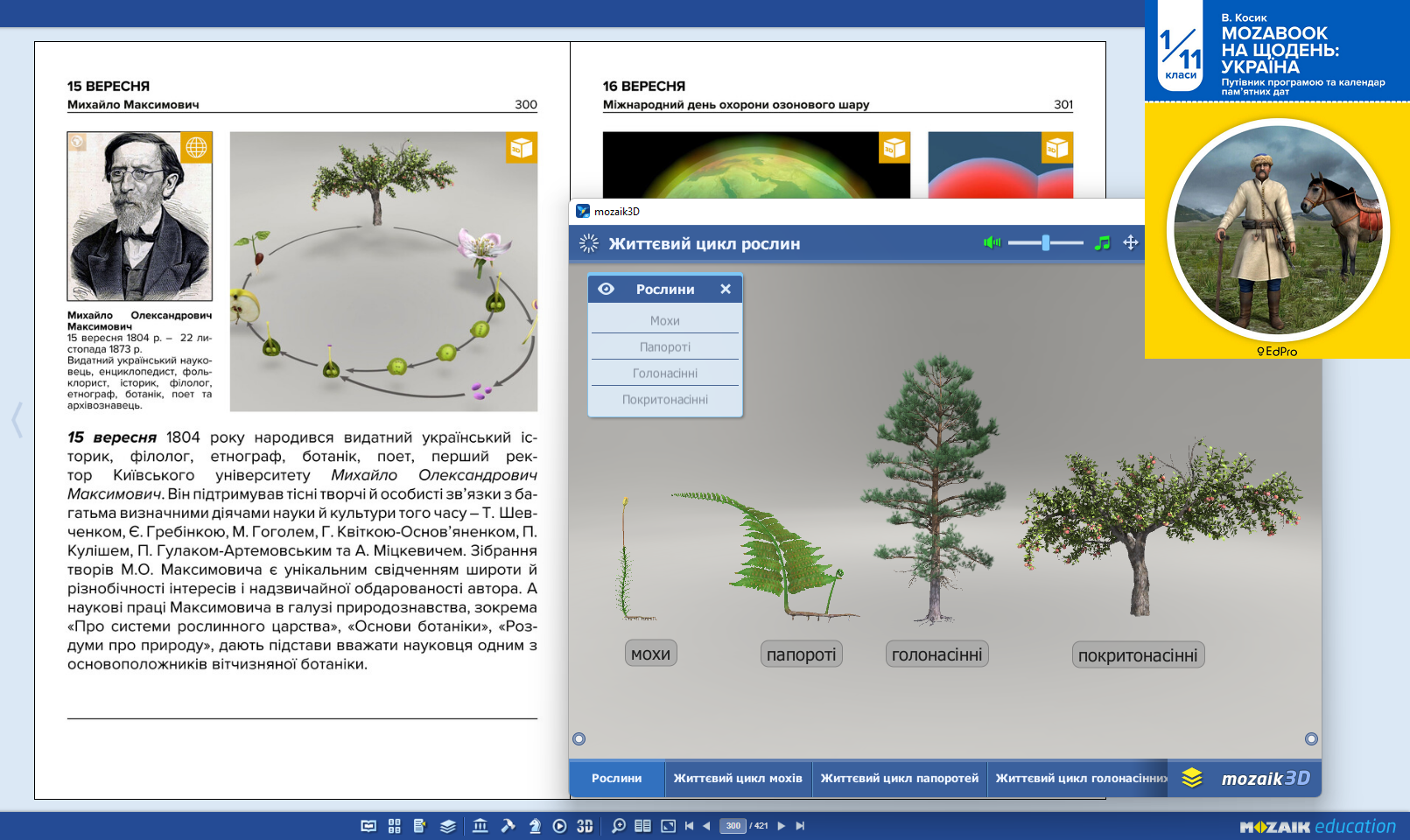
Task: Open the 3D cube icon on plant cycle image
Action: click(x=522, y=148)
